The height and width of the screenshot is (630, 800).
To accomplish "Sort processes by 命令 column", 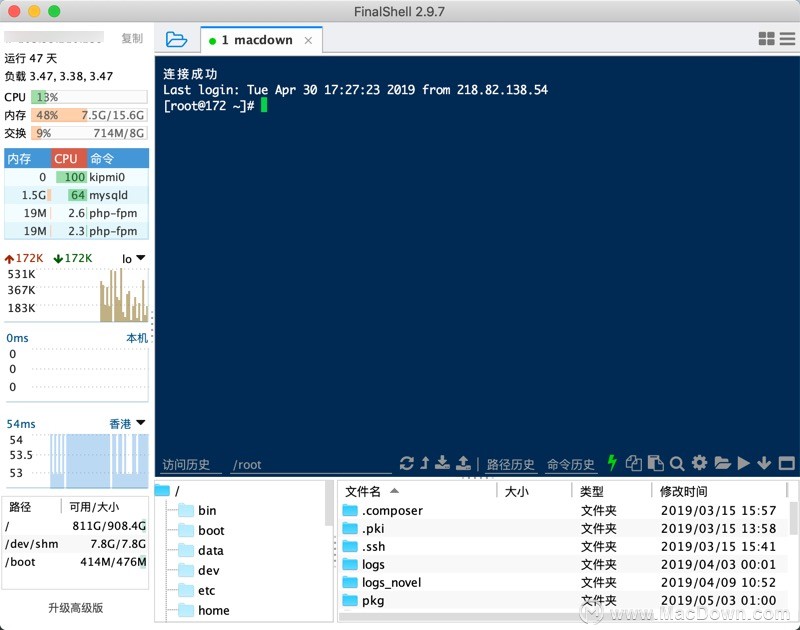I will pos(118,159).
